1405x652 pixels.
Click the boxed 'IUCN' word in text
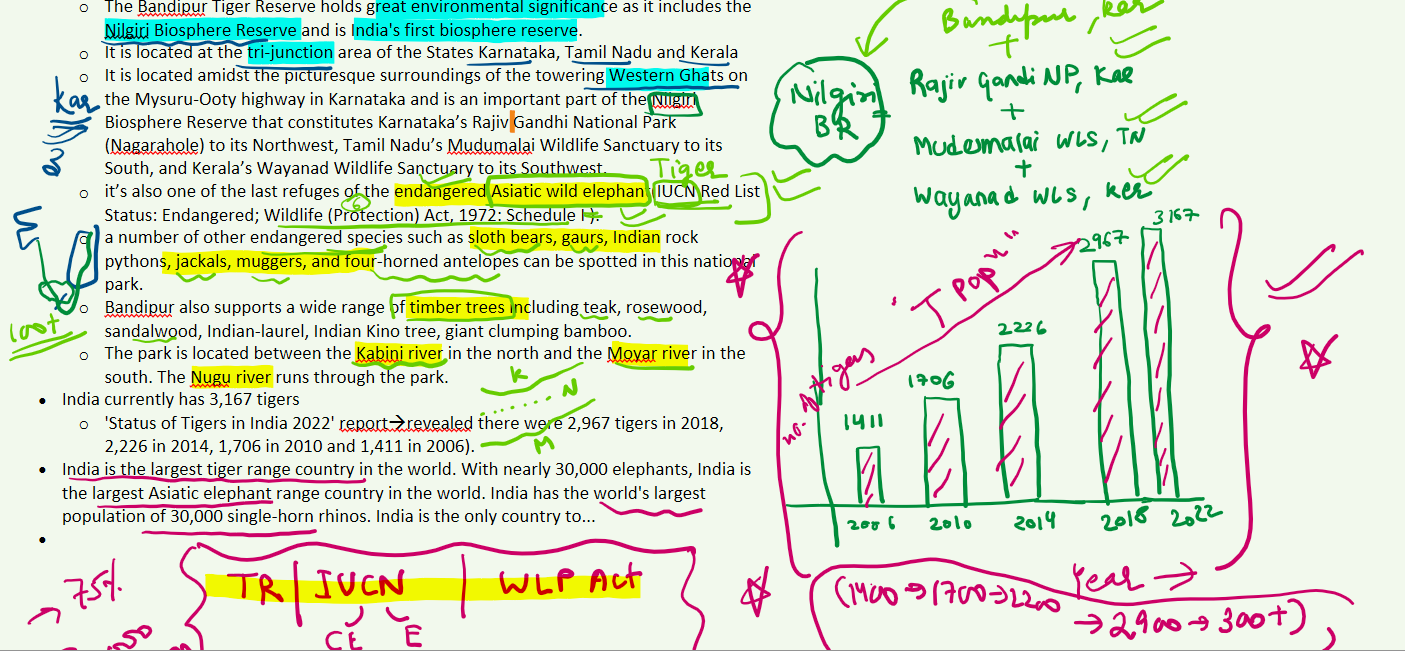point(676,192)
